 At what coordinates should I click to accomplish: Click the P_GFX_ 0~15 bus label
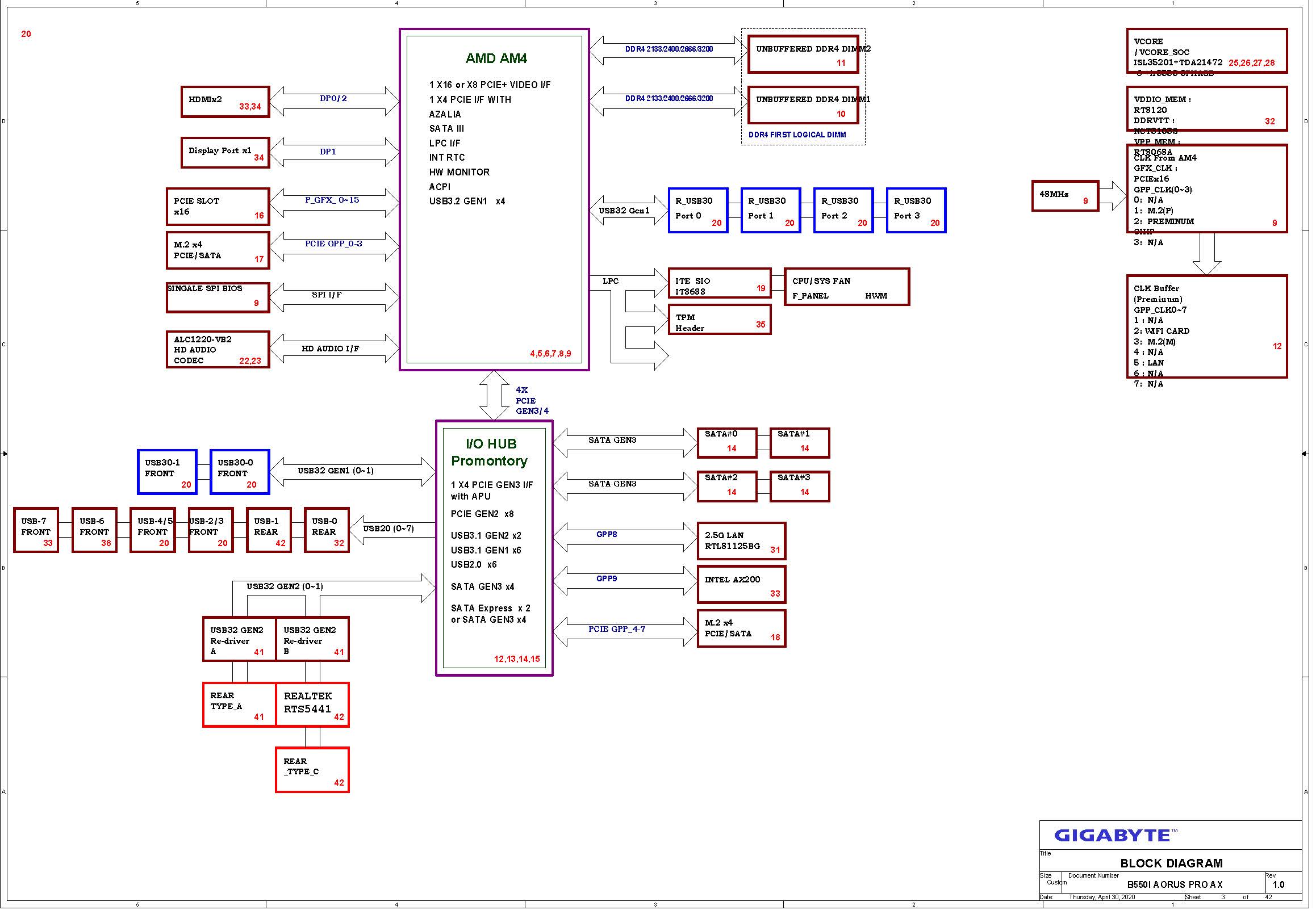point(332,200)
